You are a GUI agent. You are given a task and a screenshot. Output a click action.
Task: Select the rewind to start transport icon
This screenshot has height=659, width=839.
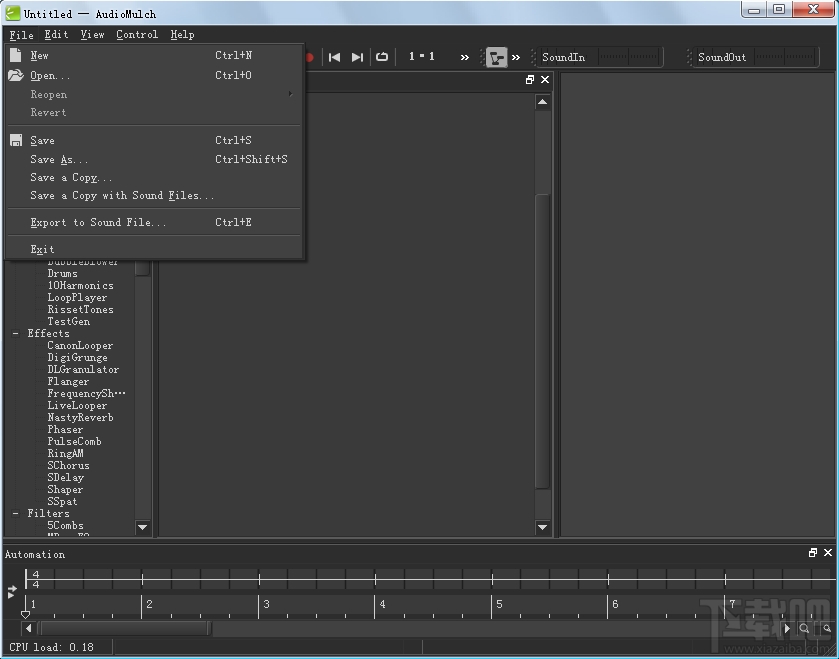[x=334, y=57]
